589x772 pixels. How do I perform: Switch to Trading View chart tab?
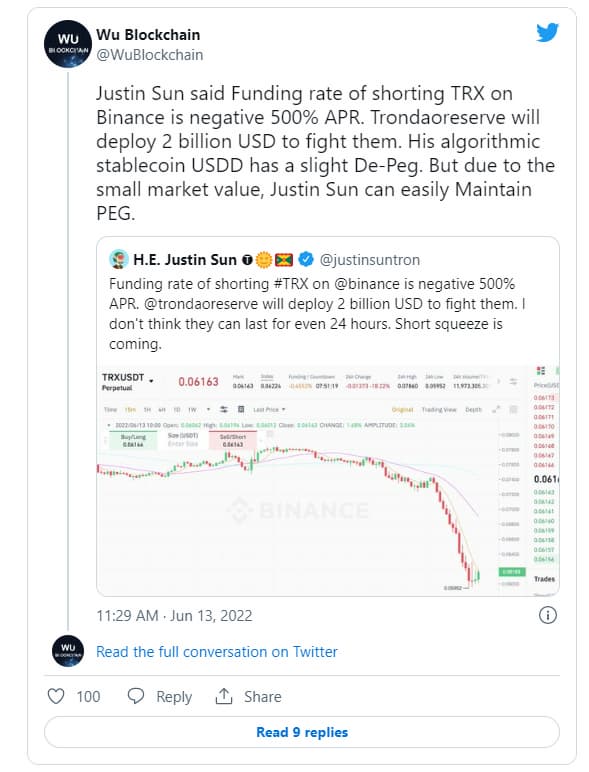coord(439,410)
